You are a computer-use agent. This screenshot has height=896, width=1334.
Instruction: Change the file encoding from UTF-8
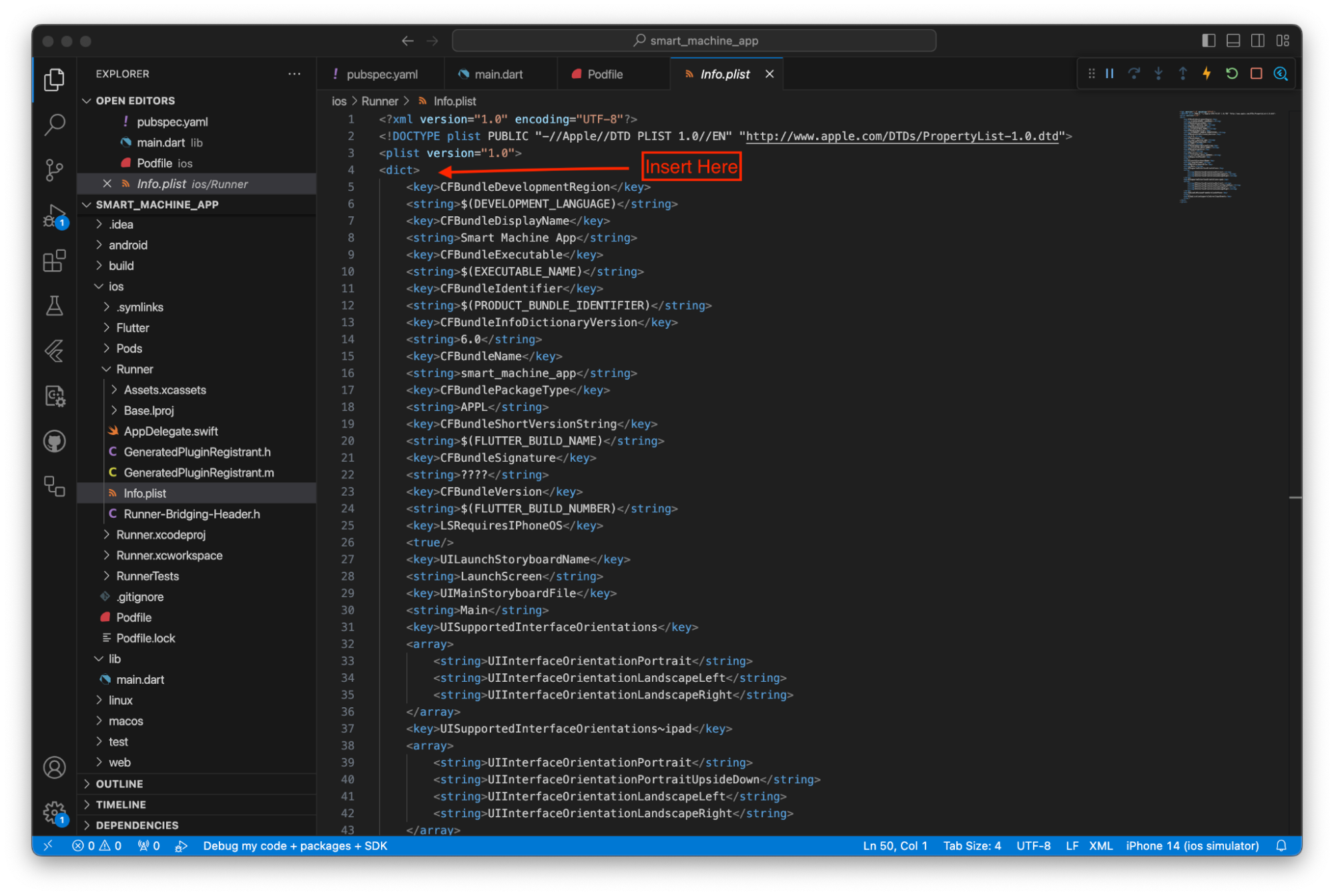tap(1033, 845)
